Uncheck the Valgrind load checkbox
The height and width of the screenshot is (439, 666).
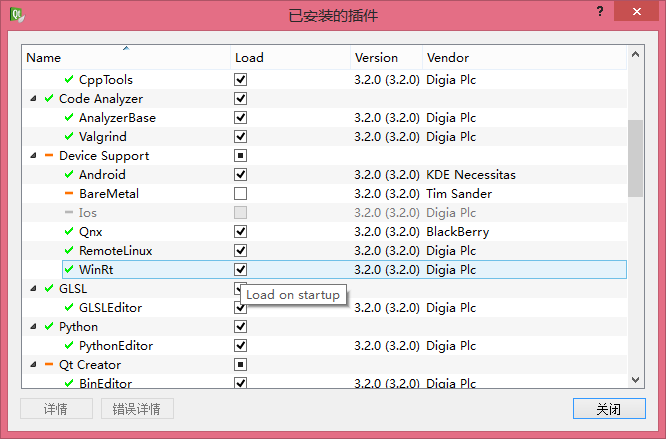[240, 136]
